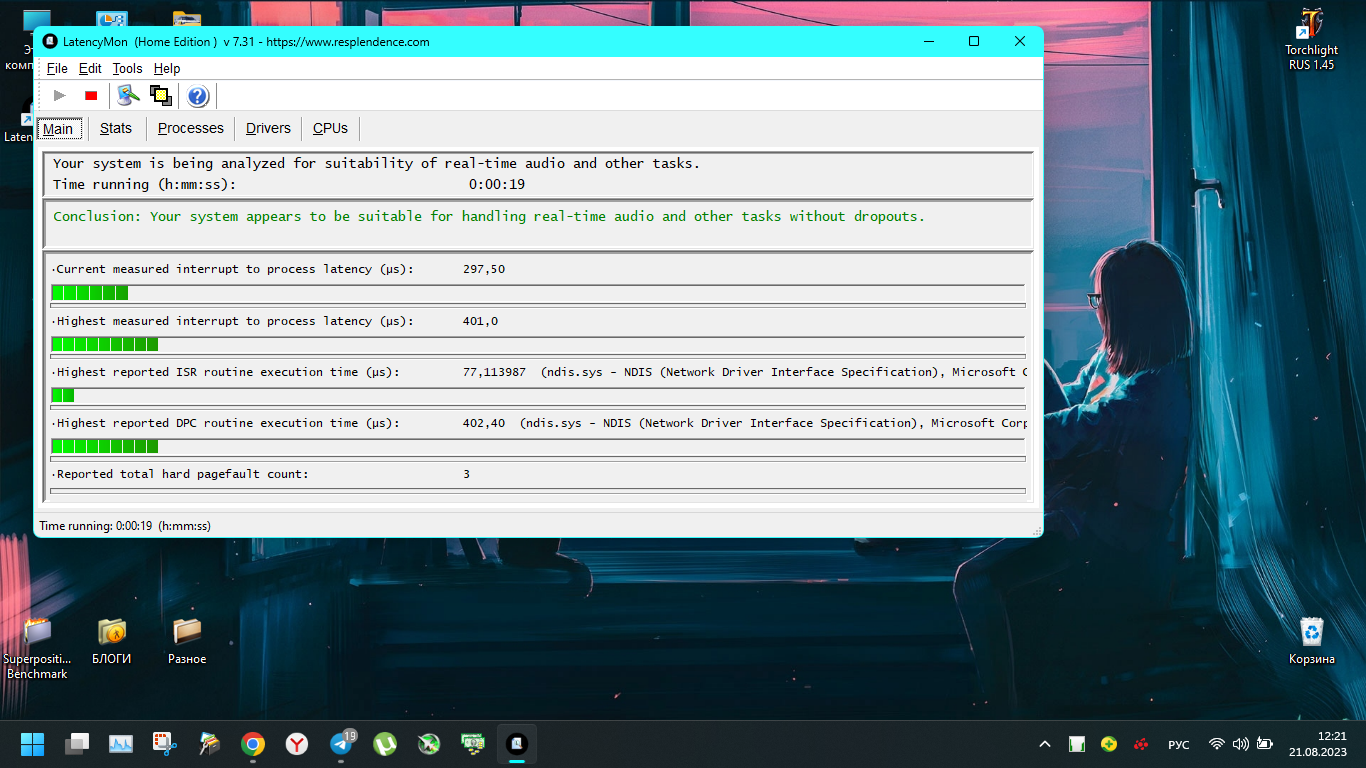
Task: Switch to the CPUs tab
Action: click(330, 128)
